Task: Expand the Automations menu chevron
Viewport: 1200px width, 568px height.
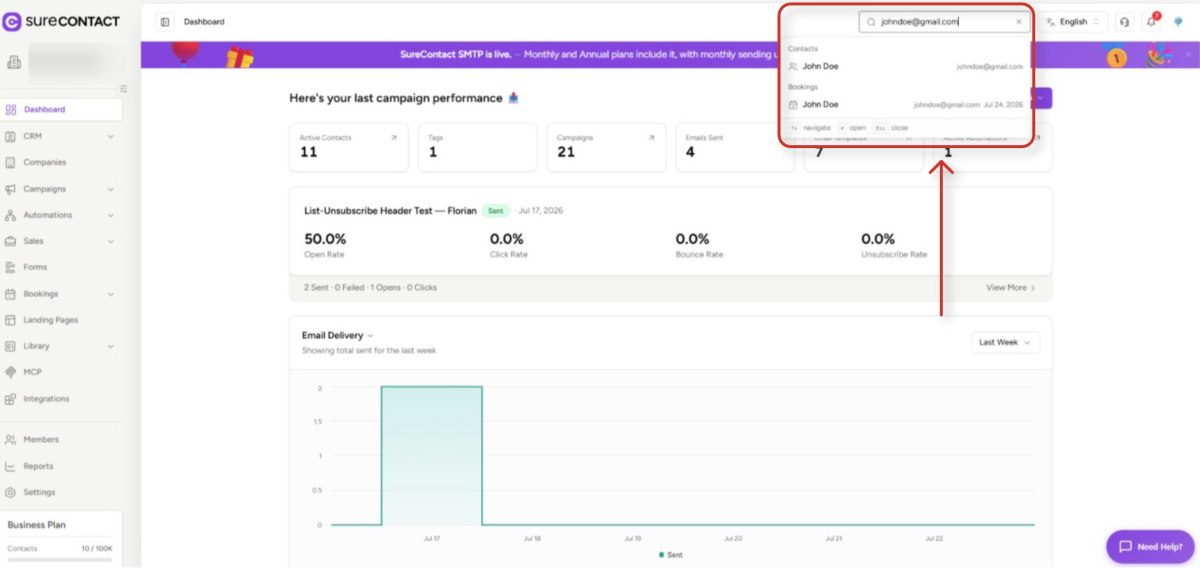Action: tap(110, 215)
